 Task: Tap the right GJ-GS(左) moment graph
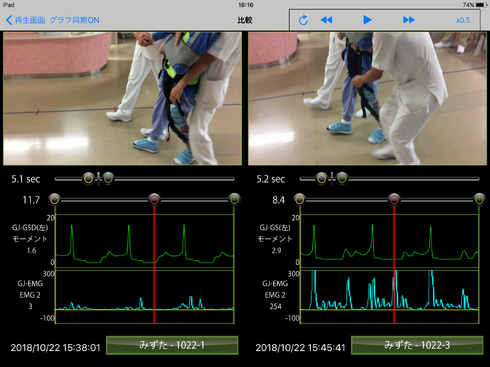click(390, 241)
